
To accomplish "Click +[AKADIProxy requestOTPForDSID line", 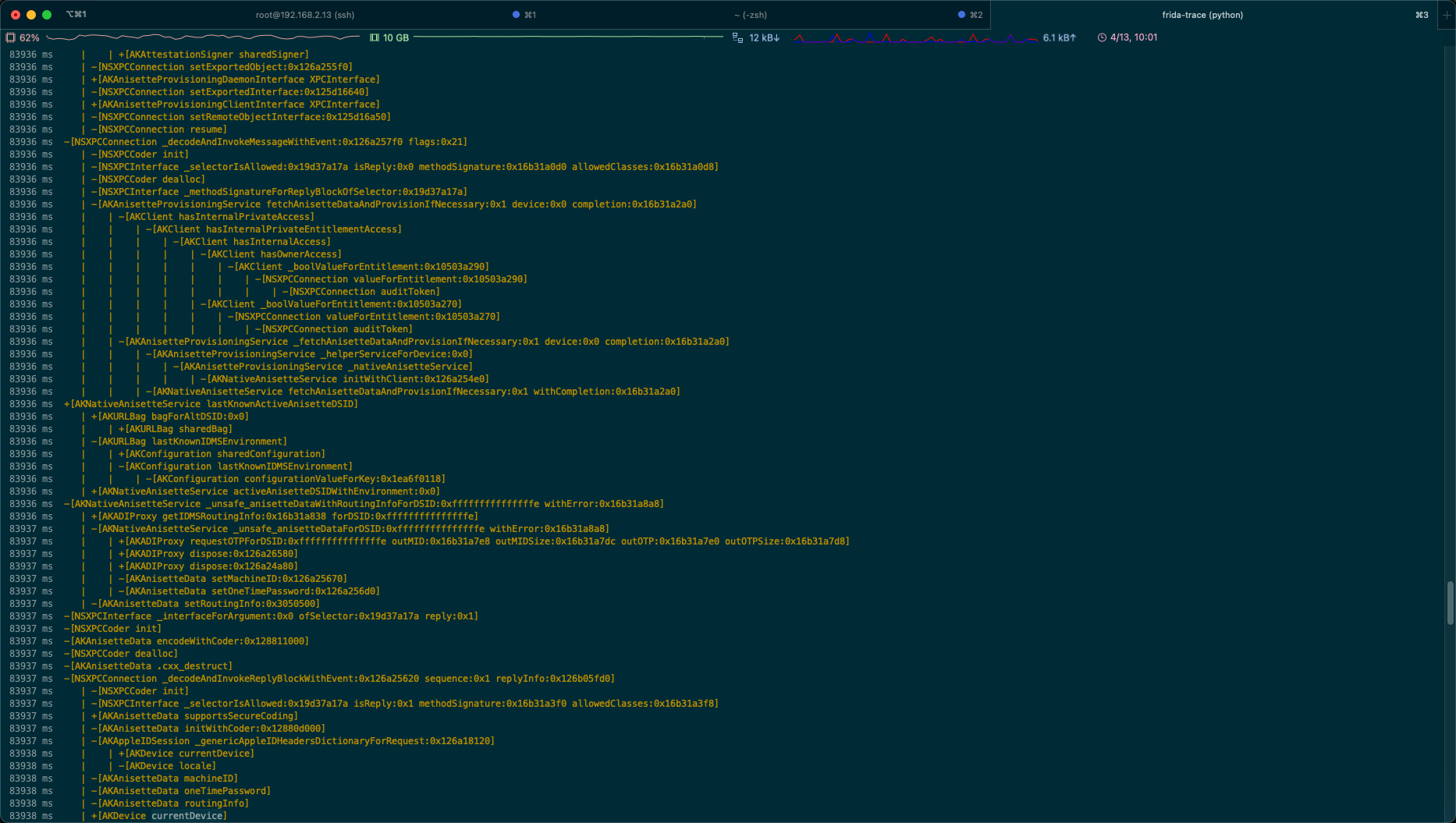I will pos(485,541).
